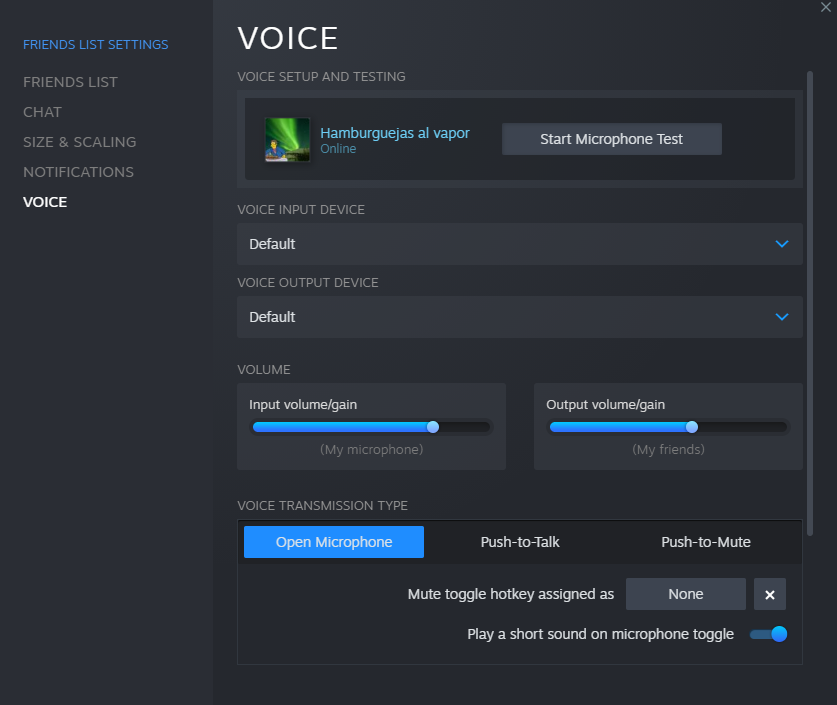The width and height of the screenshot is (837, 705).
Task: Open Friends List settings section
Action: coord(70,82)
